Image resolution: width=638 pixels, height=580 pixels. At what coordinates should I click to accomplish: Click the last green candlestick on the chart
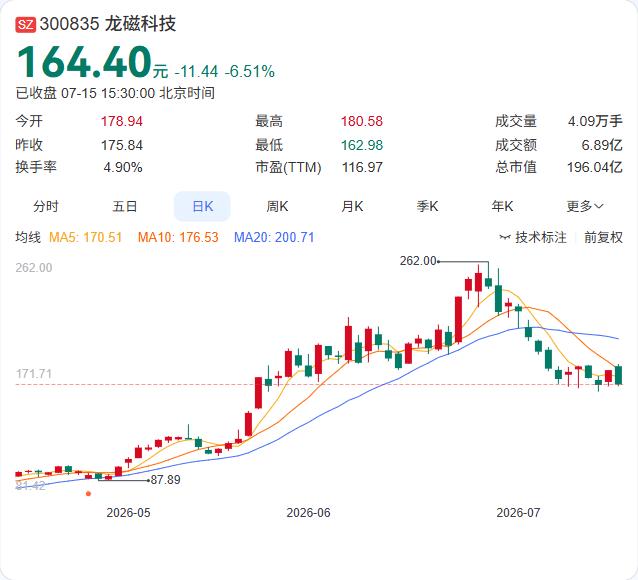tap(618, 375)
